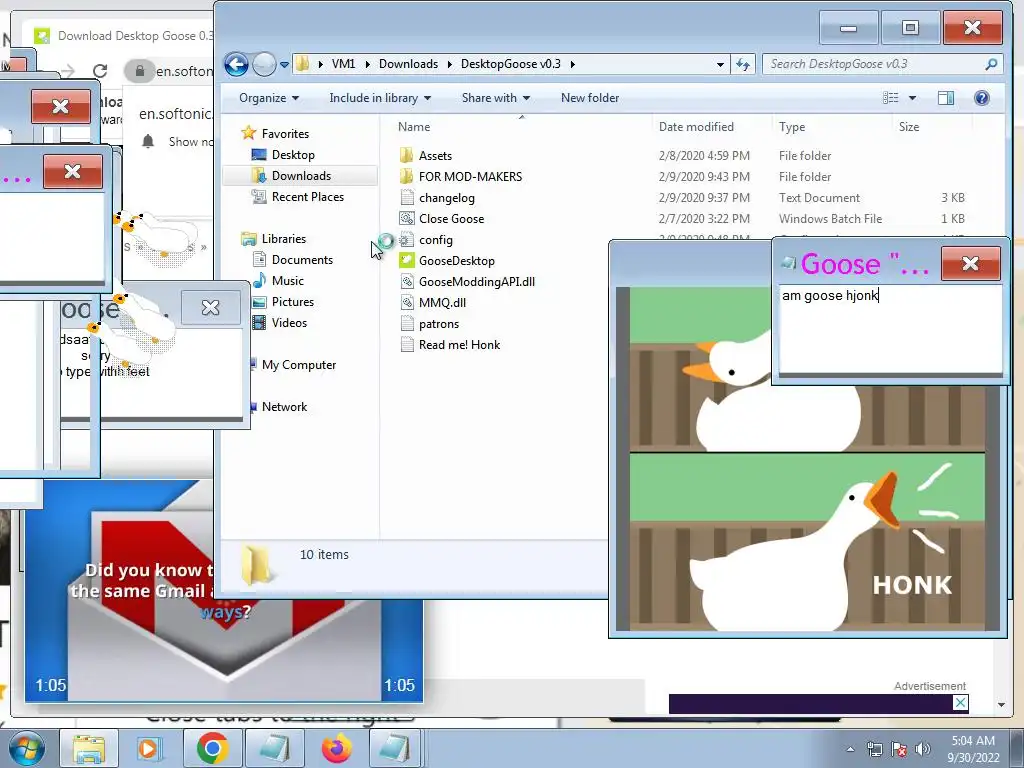Click the search magnifier icon

tap(991, 64)
